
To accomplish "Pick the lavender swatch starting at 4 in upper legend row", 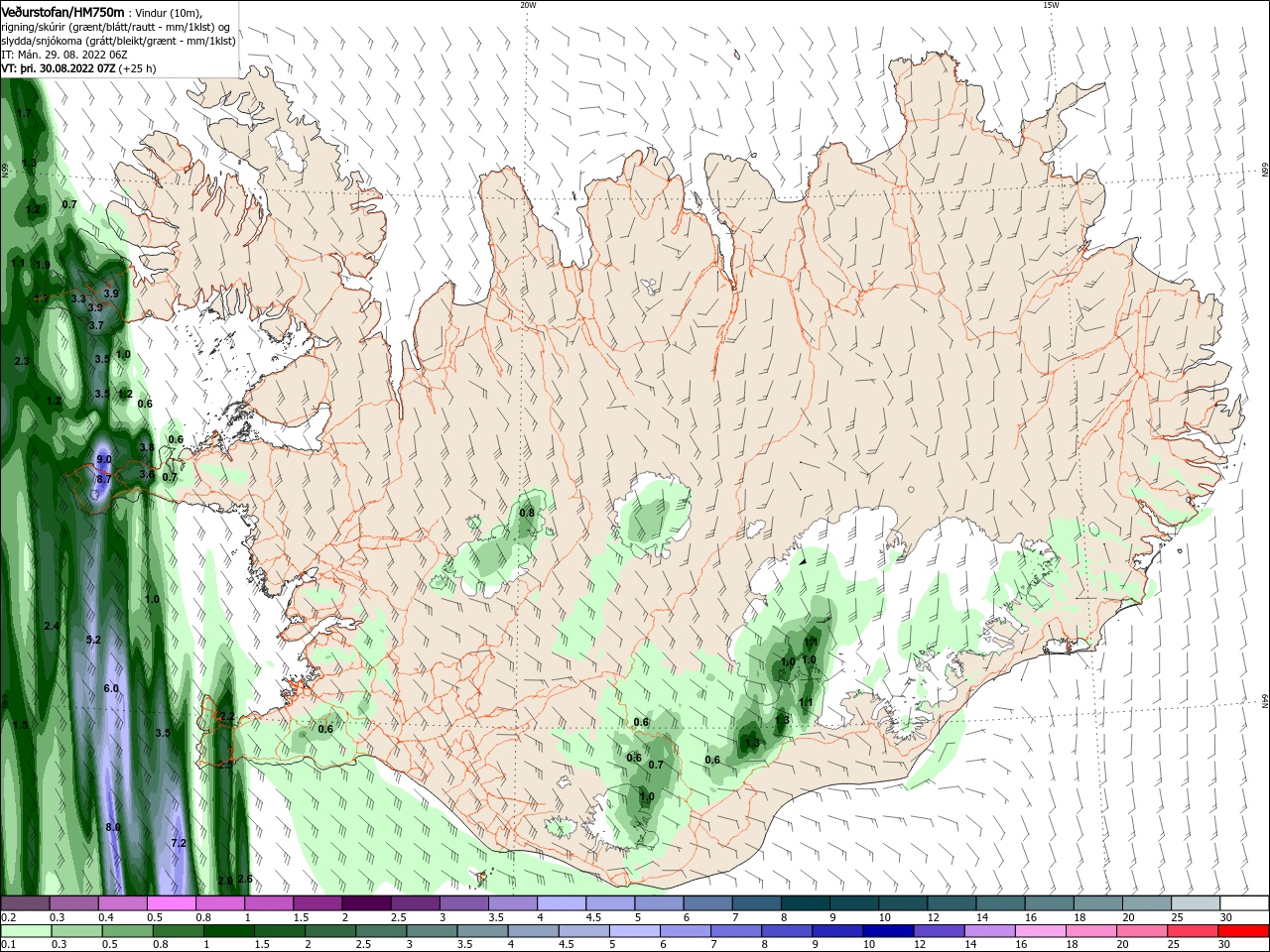I will (560, 903).
